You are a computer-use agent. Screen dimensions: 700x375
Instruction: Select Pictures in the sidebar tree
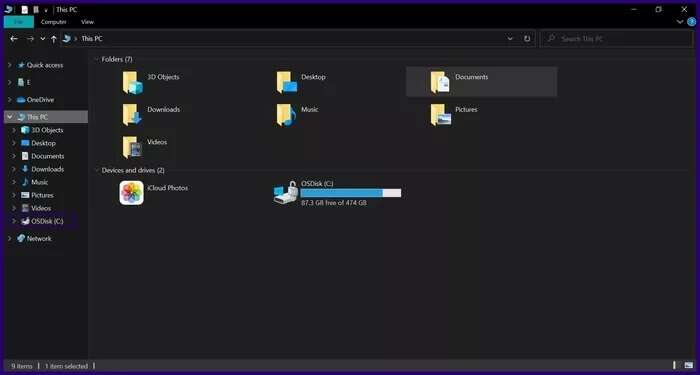pos(38,196)
